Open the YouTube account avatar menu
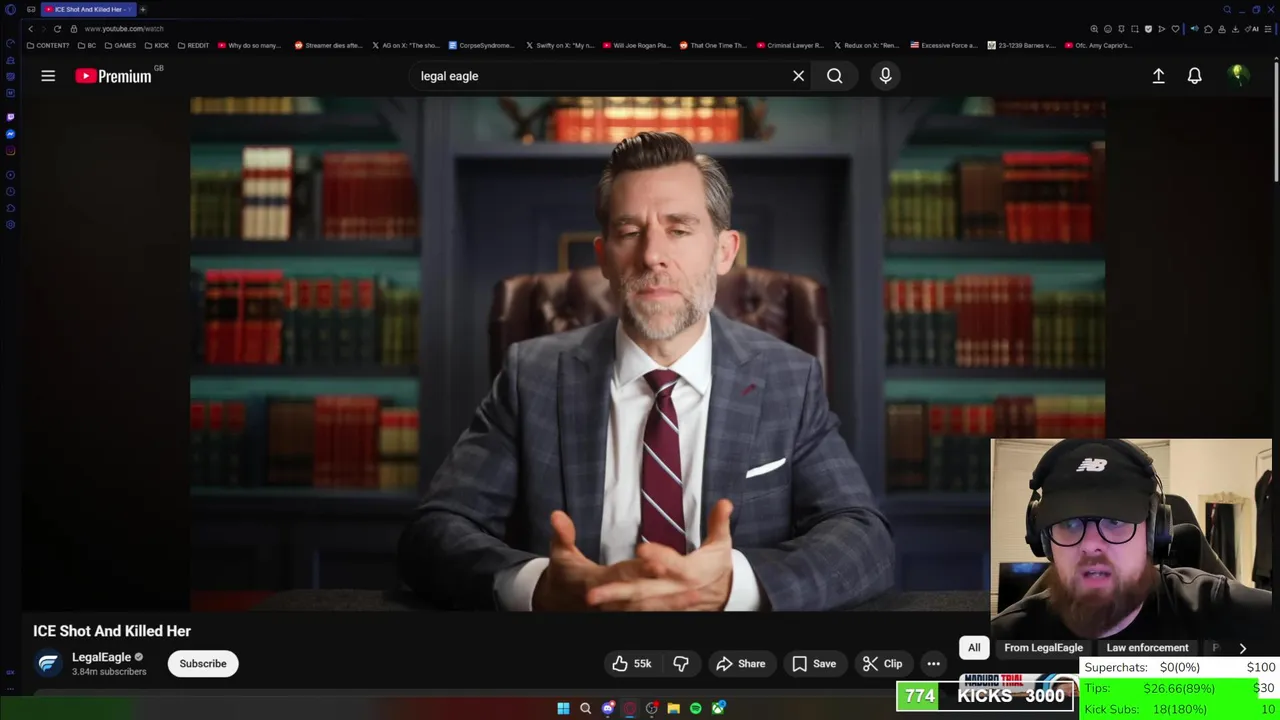Image resolution: width=1280 pixels, height=720 pixels. [x=1238, y=76]
